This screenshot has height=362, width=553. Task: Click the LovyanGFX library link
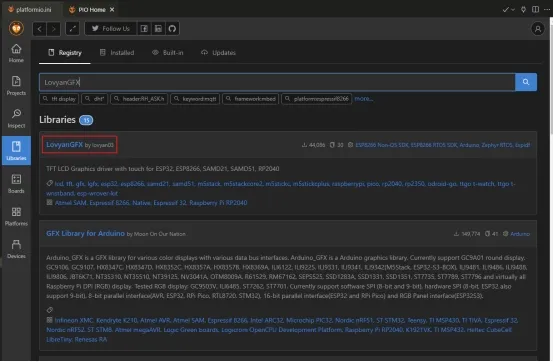coord(65,144)
